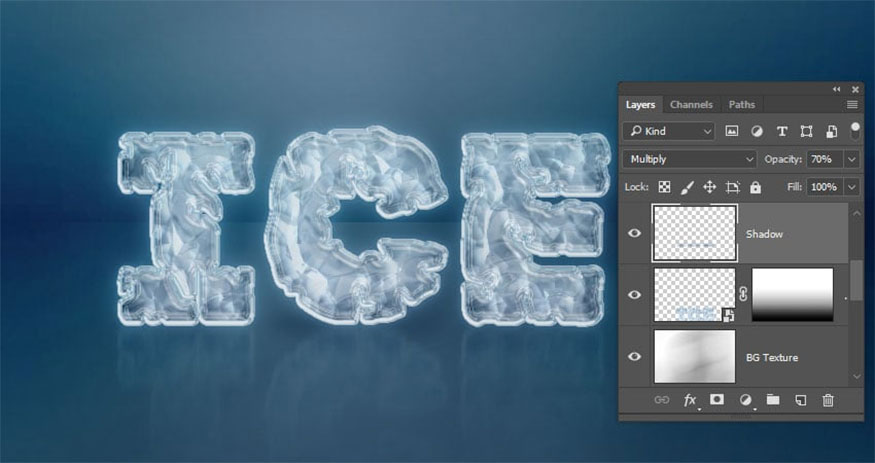Lock all padlock icon
875x463 pixels.
coord(756,187)
